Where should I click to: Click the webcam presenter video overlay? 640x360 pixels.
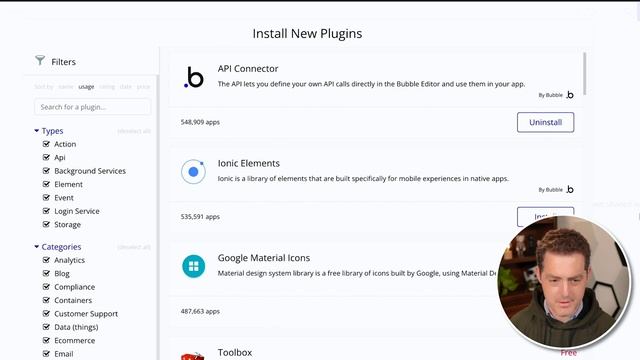click(x=564, y=282)
